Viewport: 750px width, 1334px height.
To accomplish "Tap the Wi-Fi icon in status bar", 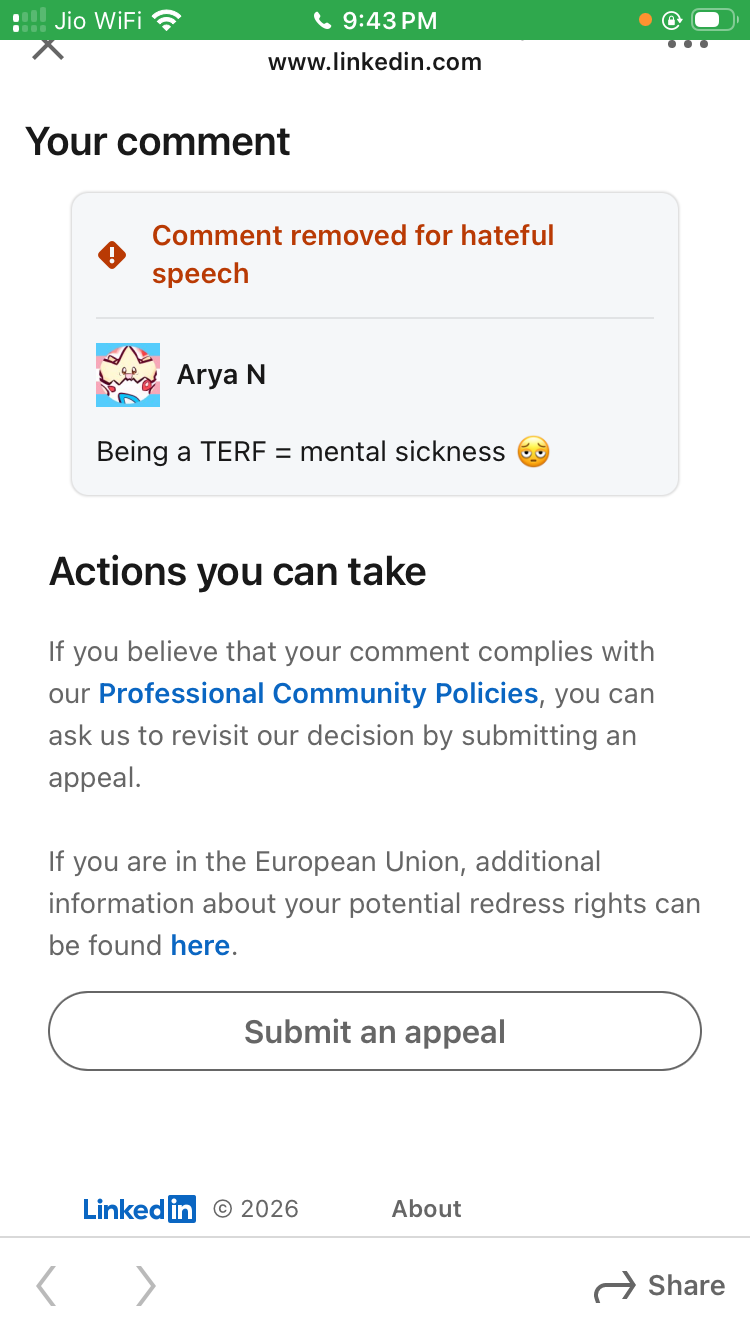I will pos(168,20).
